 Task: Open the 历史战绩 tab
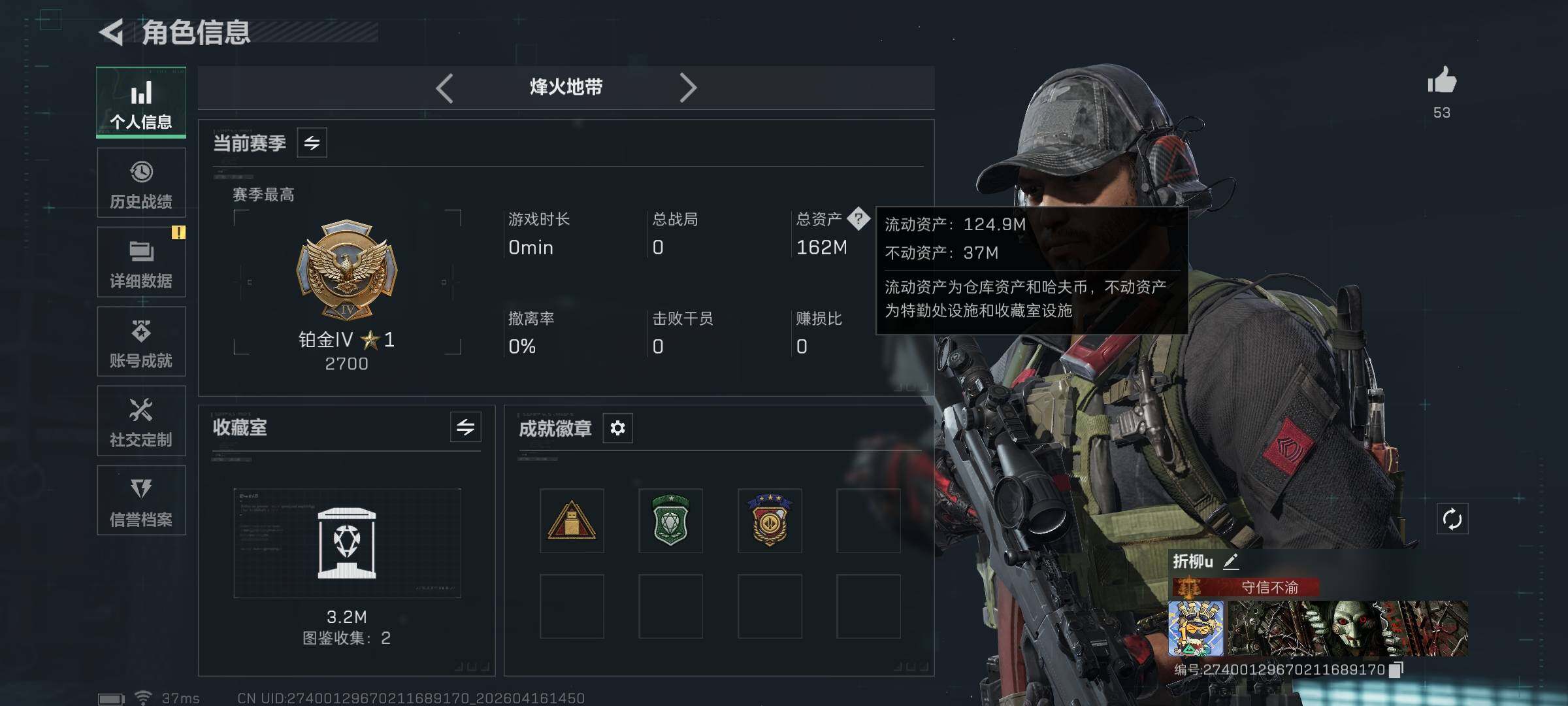(141, 183)
